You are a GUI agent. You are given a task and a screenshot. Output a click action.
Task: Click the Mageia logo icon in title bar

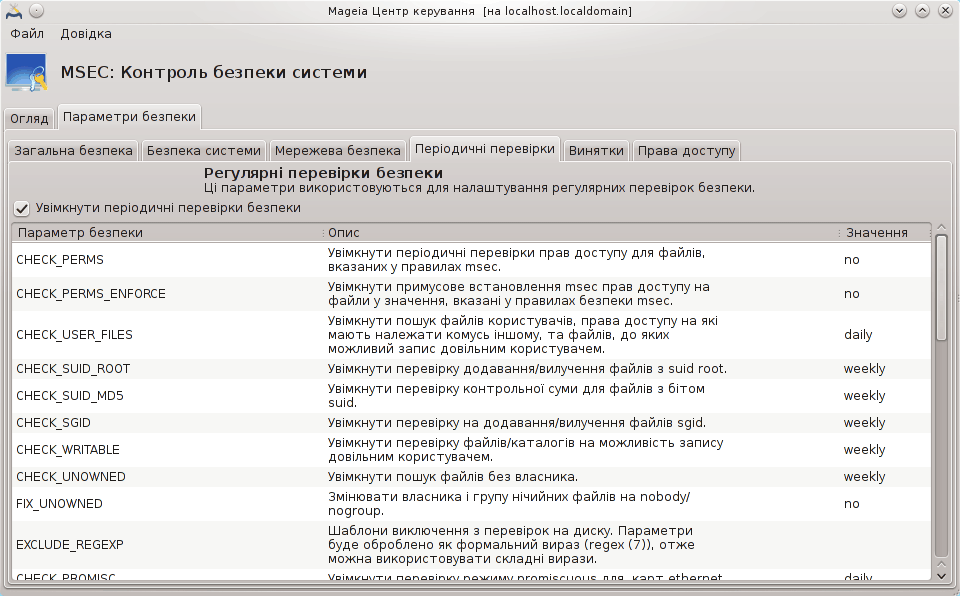click(x=14, y=11)
